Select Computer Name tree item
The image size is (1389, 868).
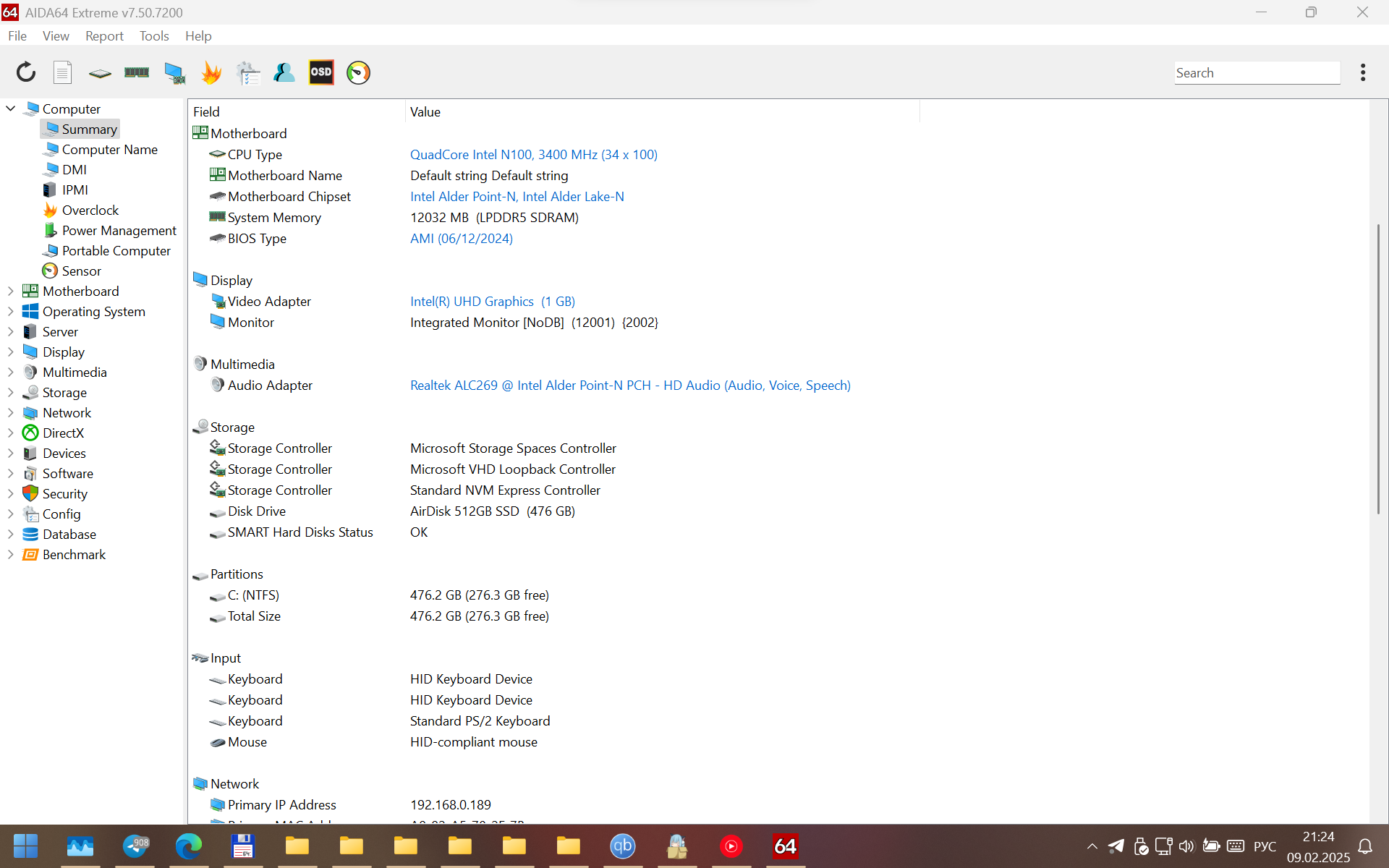pos(109,149)
